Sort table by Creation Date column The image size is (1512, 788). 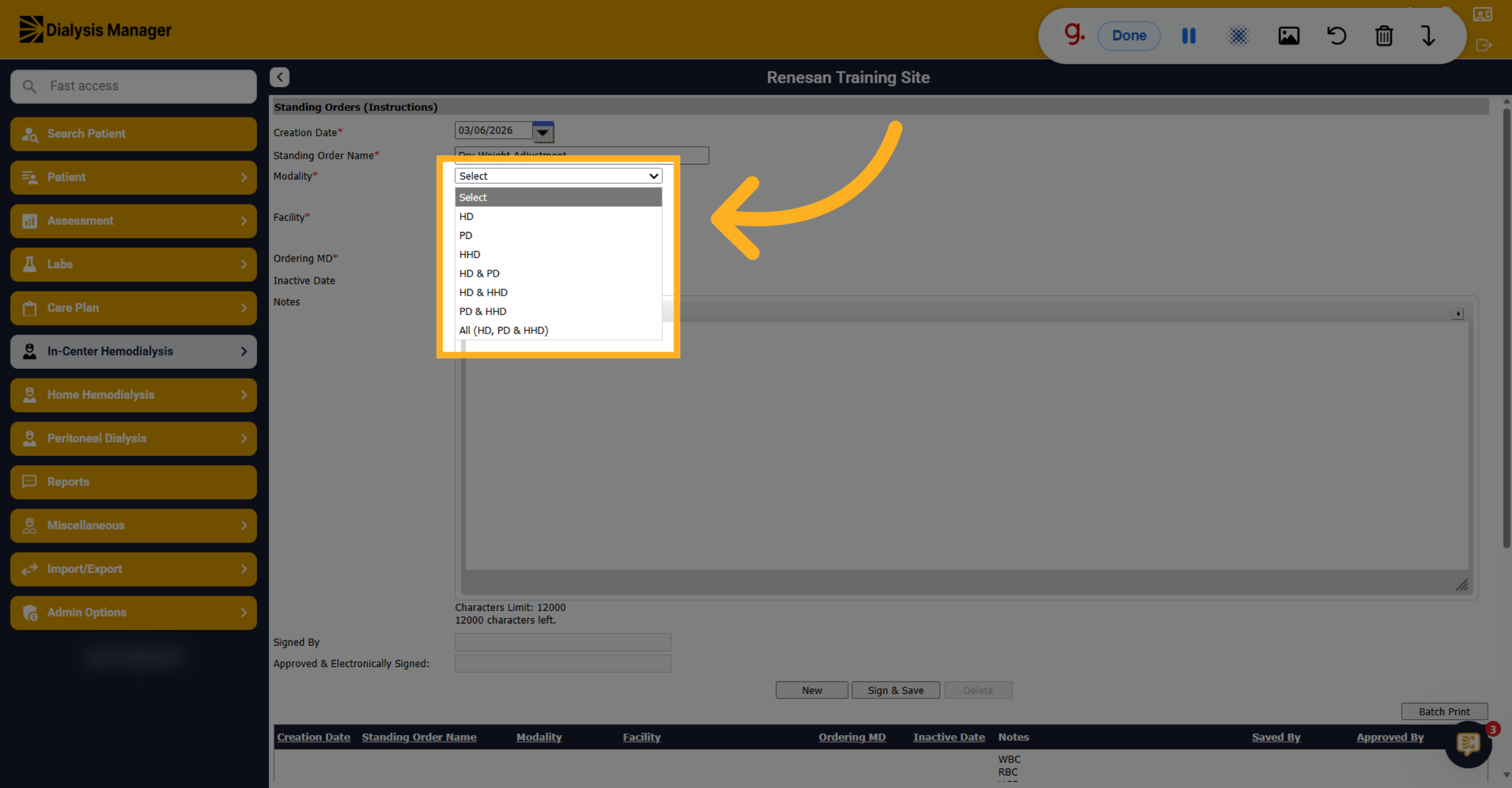(x=313, y=737)
